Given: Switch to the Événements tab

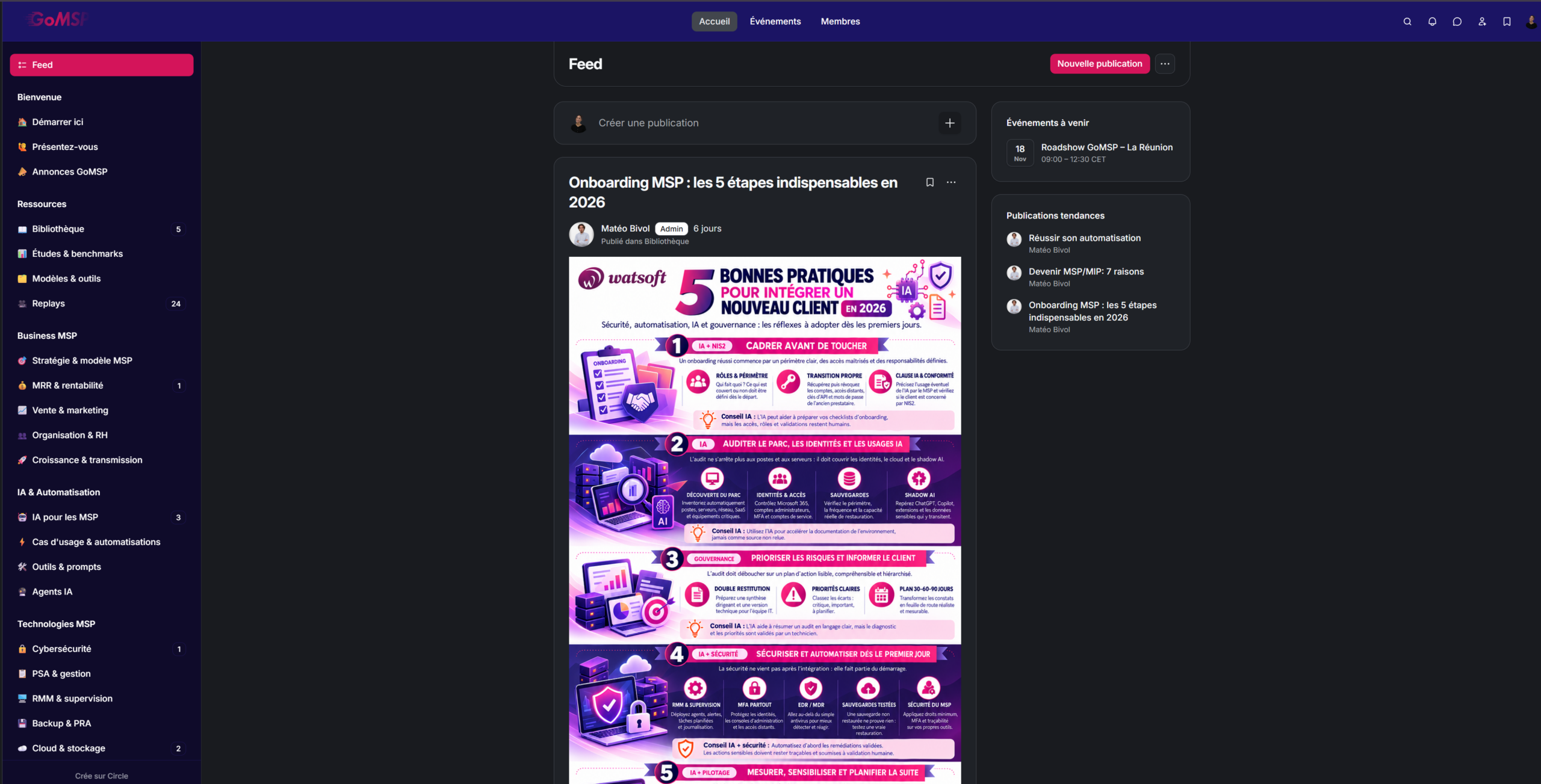Looking at the screenshot, I should (x=775, y=22).
